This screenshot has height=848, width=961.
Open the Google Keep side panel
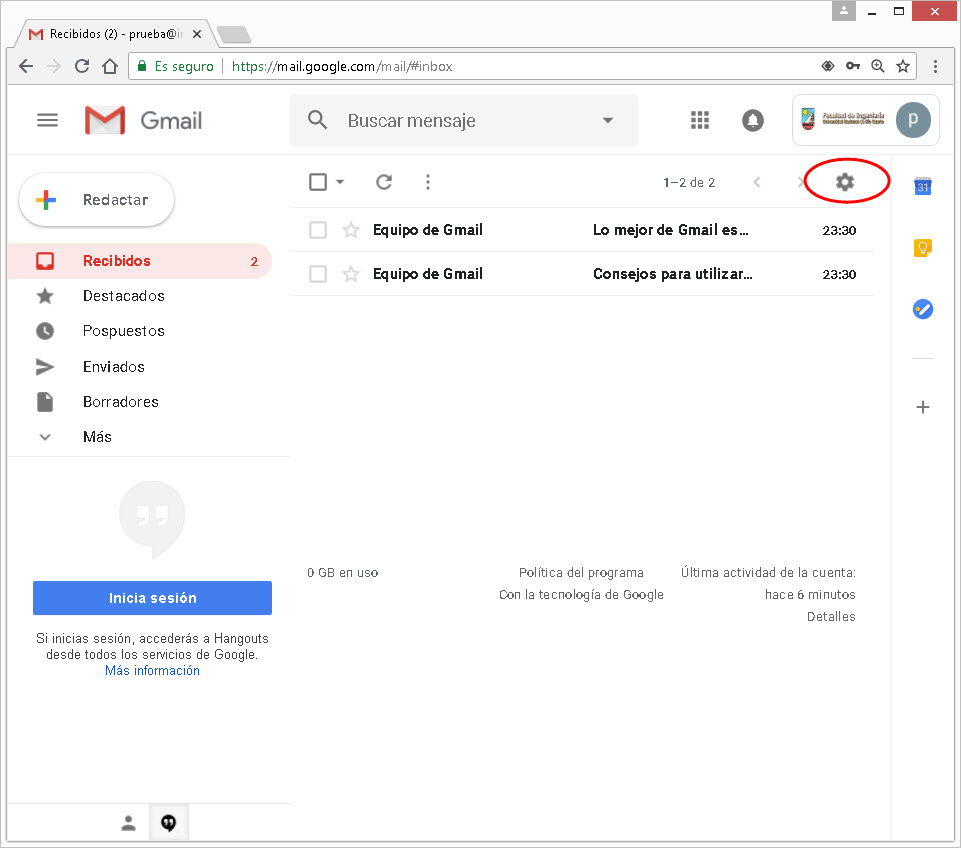tap(922, 248)
